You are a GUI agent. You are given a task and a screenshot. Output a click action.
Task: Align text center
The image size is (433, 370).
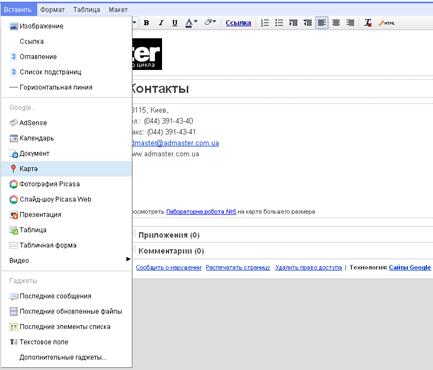click(x=336, y=23)
